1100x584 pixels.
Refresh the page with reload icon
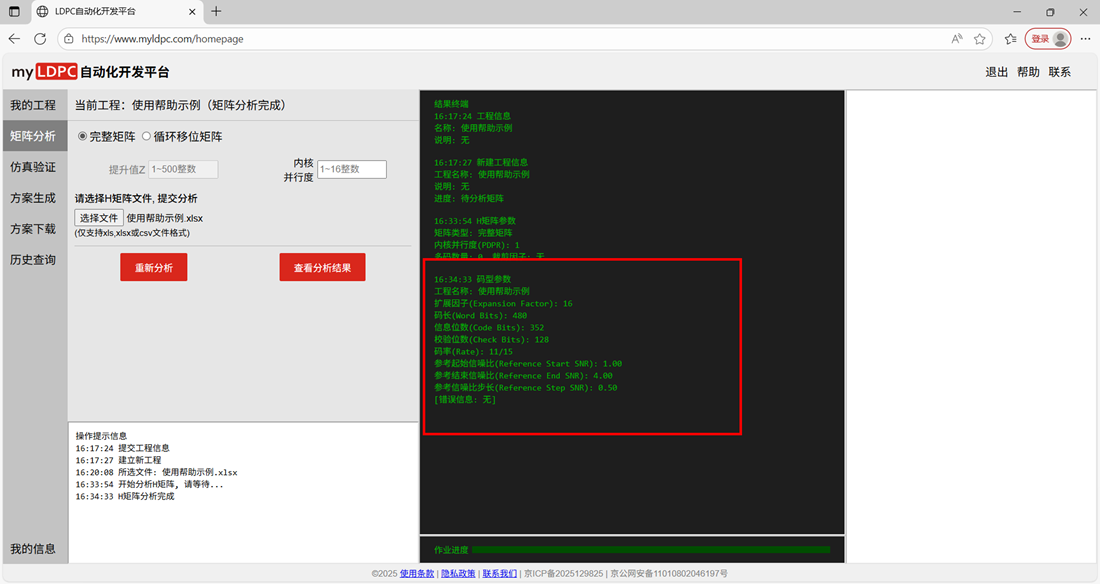(40, 39)
